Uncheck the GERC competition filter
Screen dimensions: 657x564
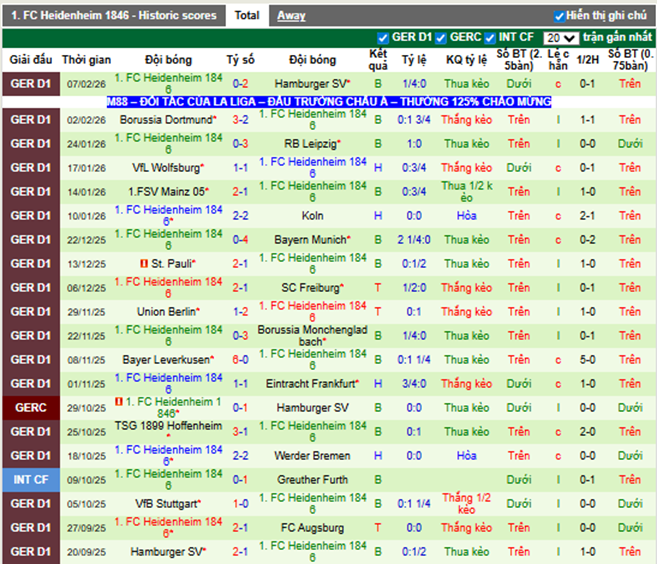click(x=440, y=38)
